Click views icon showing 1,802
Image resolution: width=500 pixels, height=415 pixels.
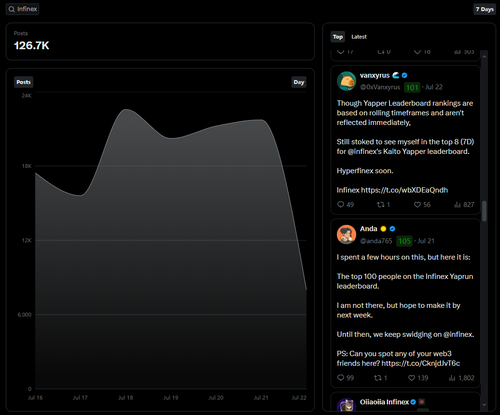(x=452, y=378)
